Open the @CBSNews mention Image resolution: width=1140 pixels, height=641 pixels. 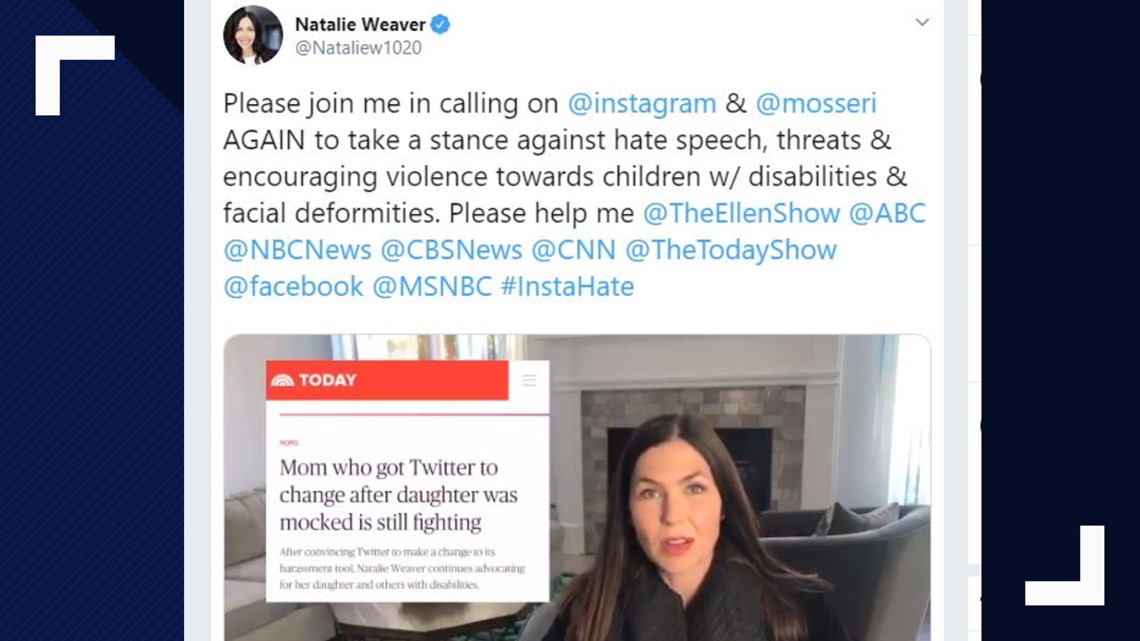coord(451,250)
